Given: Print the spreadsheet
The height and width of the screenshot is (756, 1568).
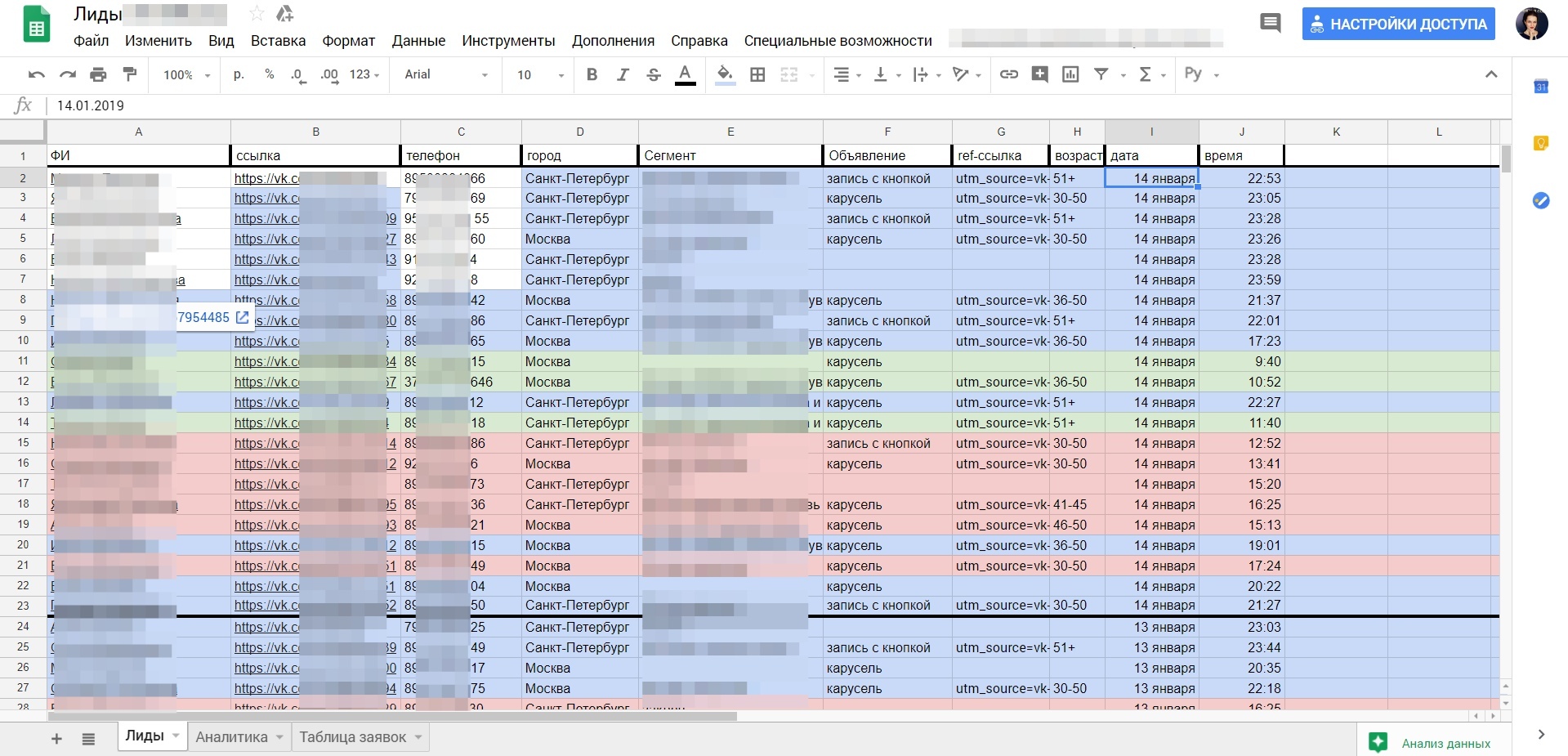Looking at the screenshot, I should (x=98, y=74).
